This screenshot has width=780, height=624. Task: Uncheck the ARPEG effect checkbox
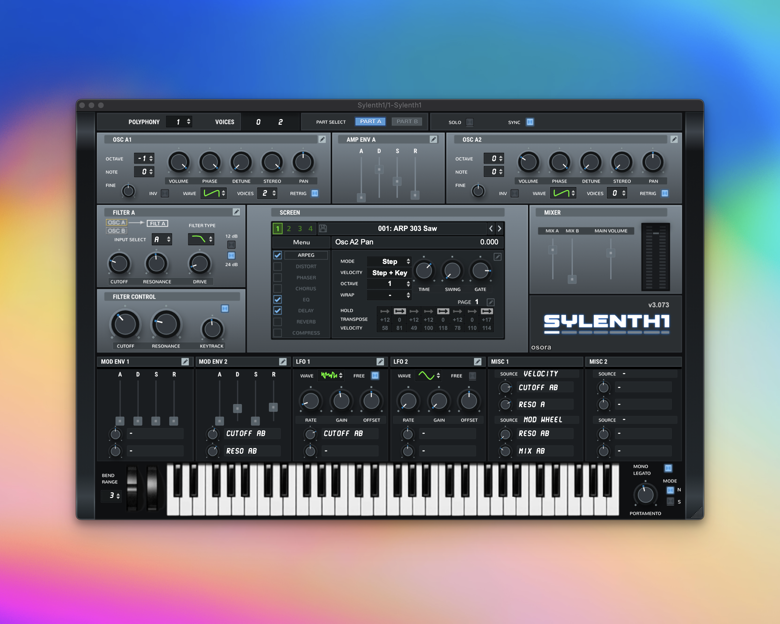click(278, 255)
